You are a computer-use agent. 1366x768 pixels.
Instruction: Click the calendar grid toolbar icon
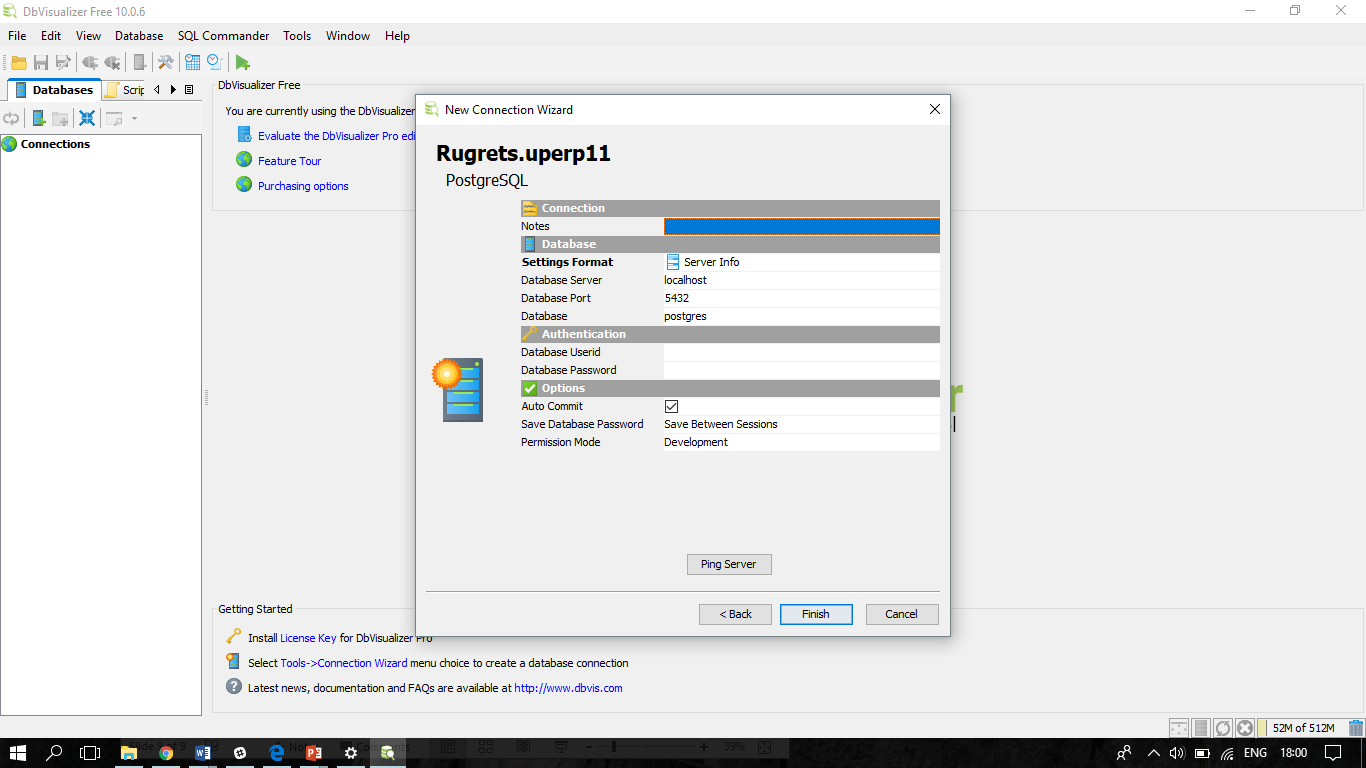click(x=193, y=62)
